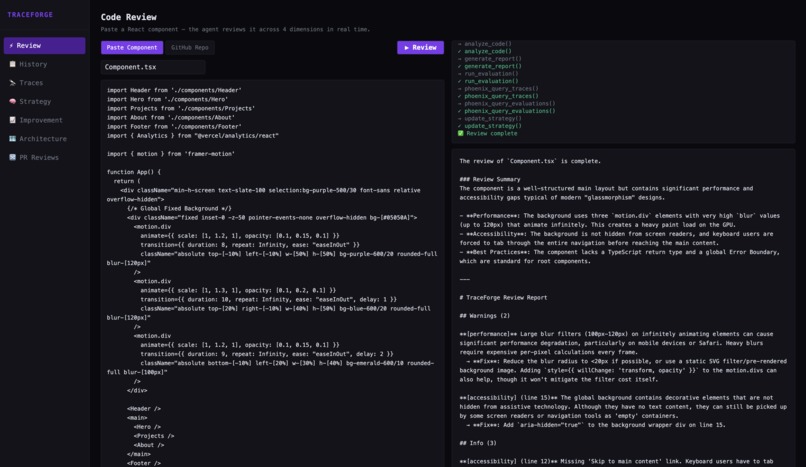Select the Paste Component tab
Image resolution: width=806 pixels, height=467 pixels.
pyautogui.click(x=132, y=47)
